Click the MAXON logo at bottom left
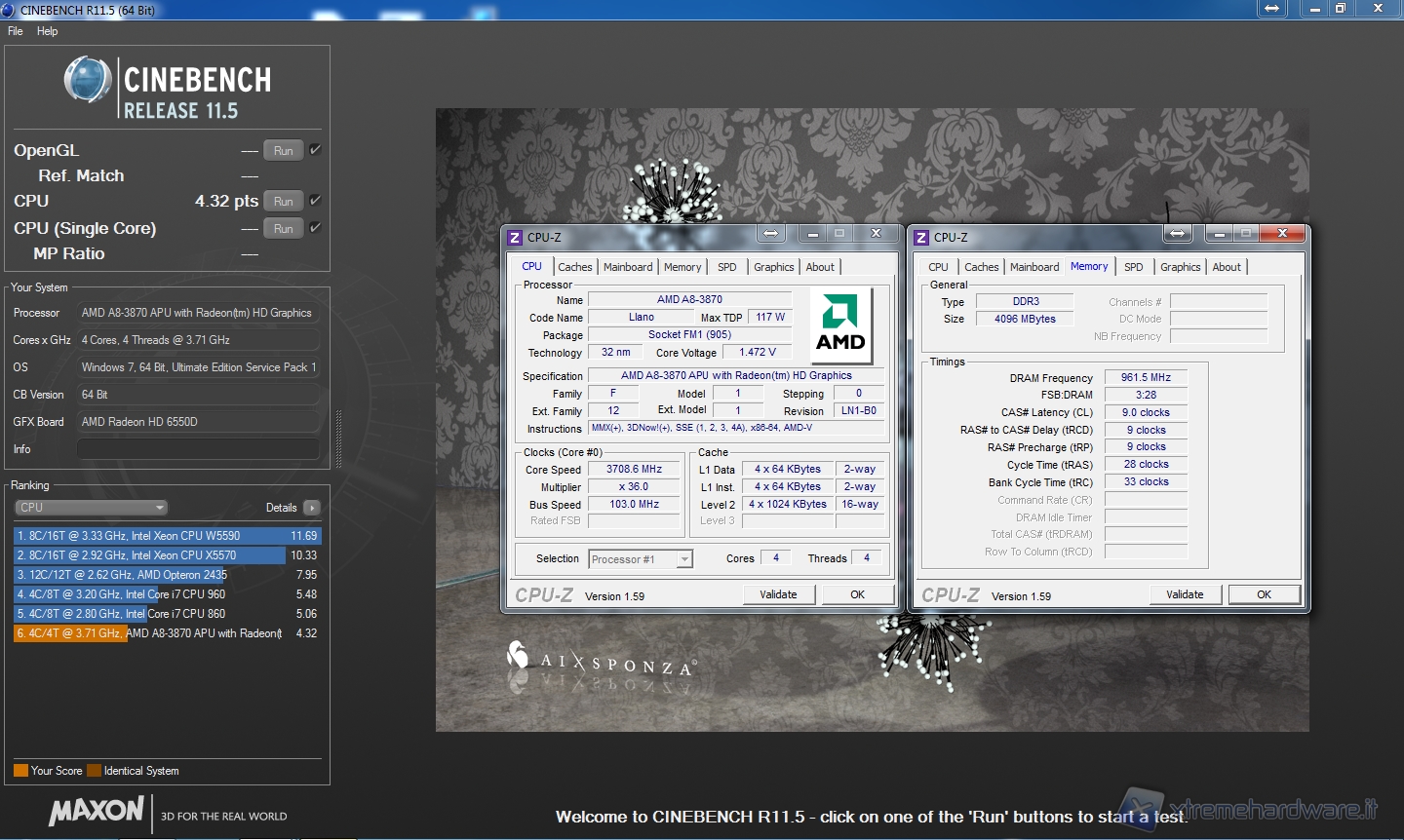The height and width of the screenshot is (840, 1404). (x=97, y=811)
